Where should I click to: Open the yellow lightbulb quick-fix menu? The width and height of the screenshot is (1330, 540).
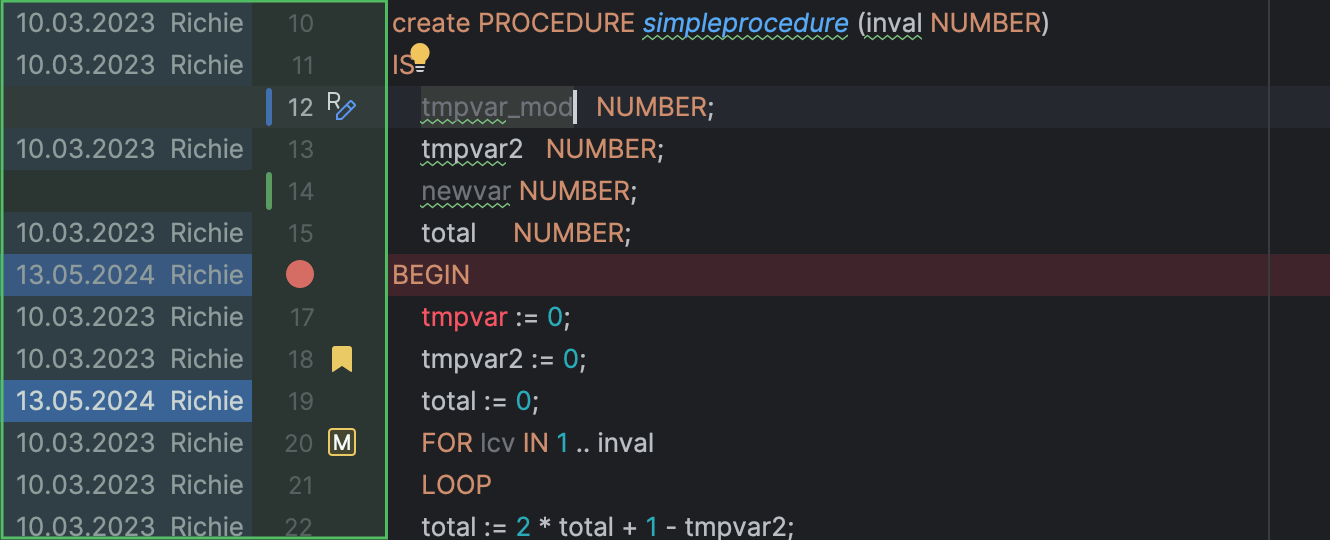click(419, 54)
